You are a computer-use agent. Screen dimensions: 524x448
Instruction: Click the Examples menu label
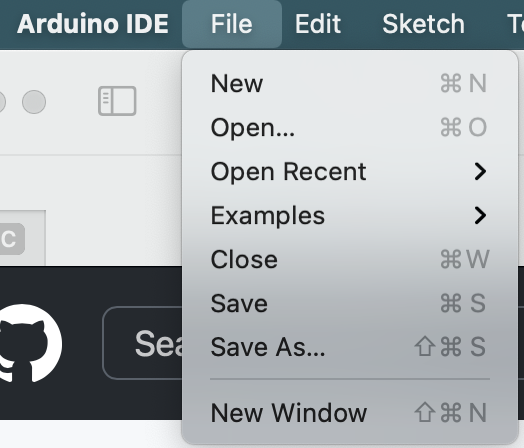click(x=268, y=216)
